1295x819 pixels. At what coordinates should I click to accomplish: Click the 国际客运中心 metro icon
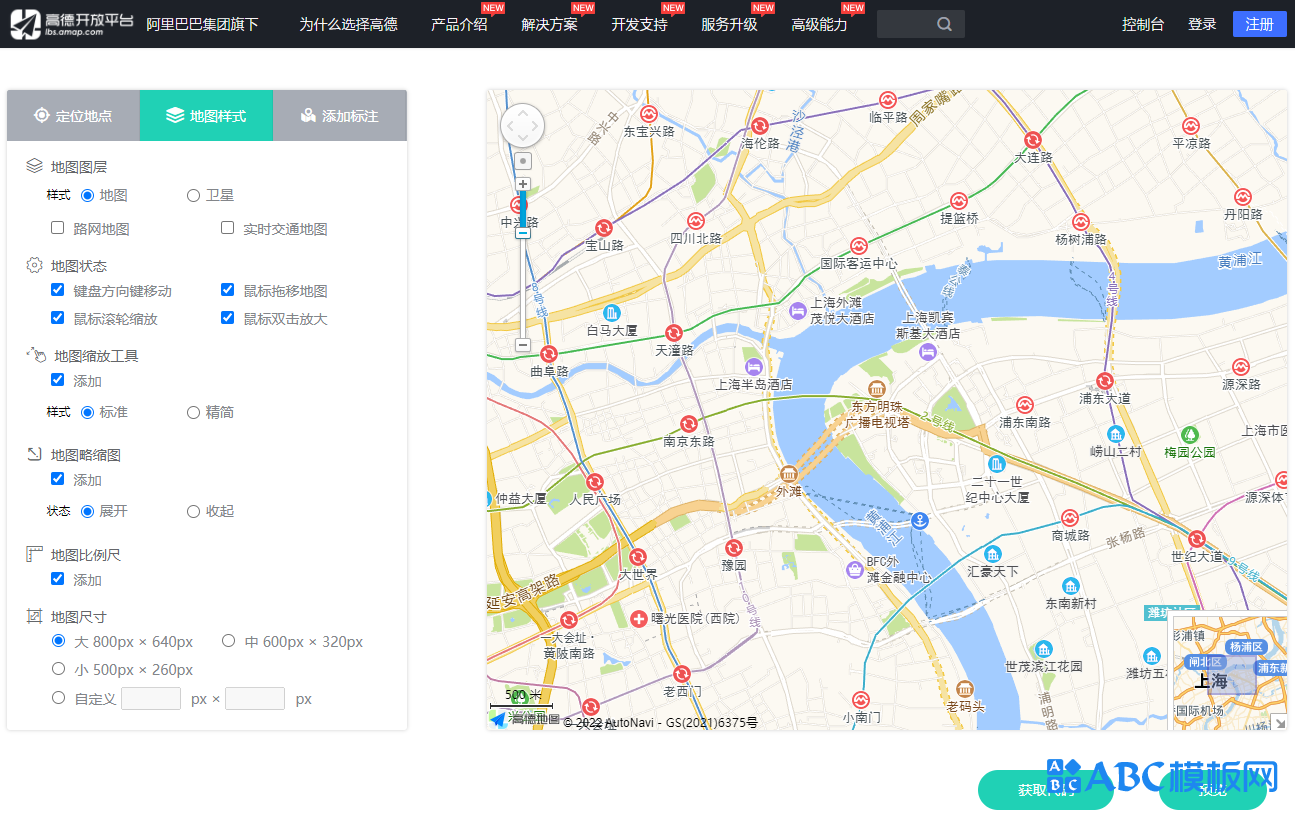point(858,246)
